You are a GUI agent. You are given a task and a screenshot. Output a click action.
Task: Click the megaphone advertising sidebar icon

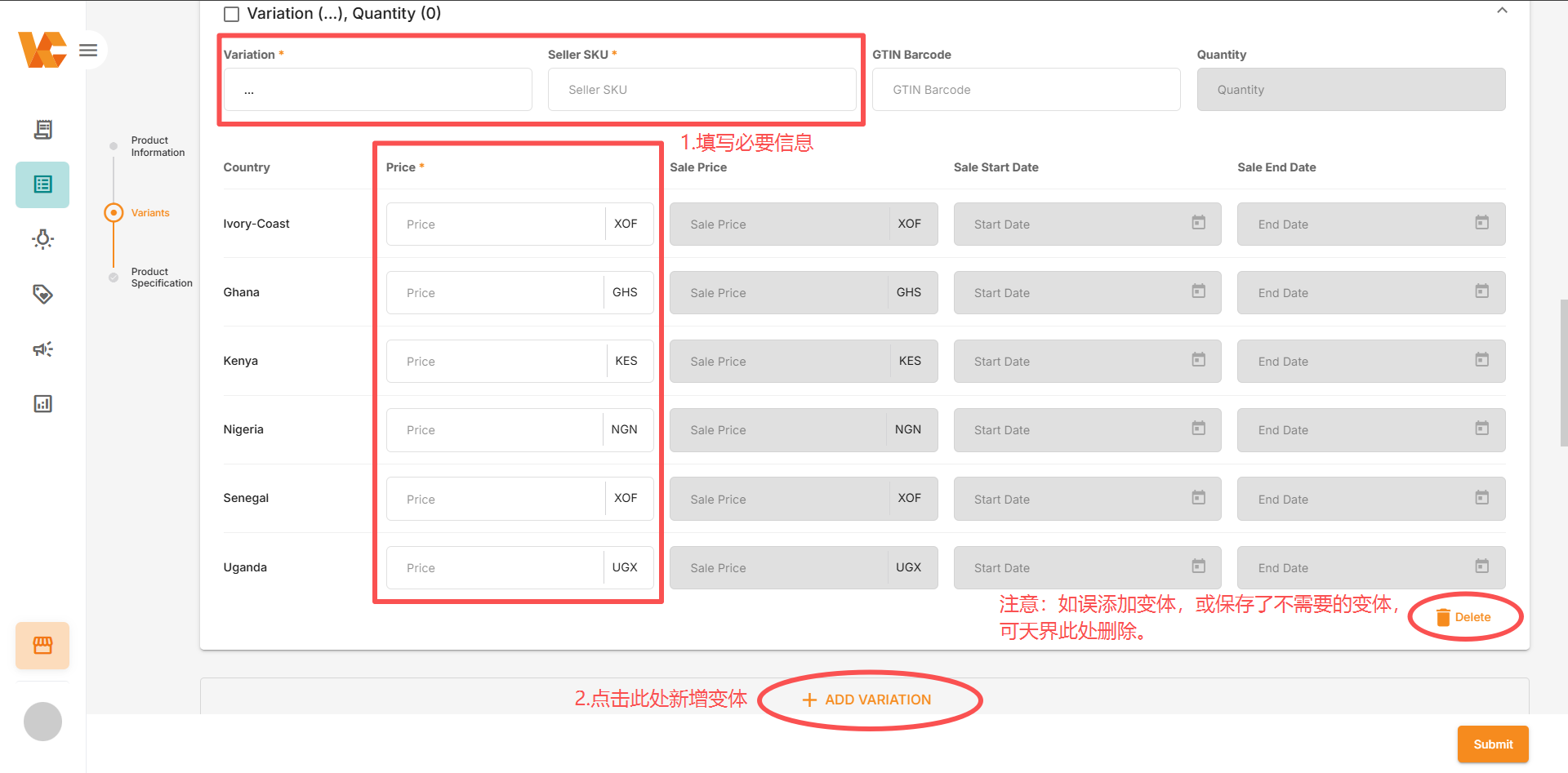coord(43,349)
